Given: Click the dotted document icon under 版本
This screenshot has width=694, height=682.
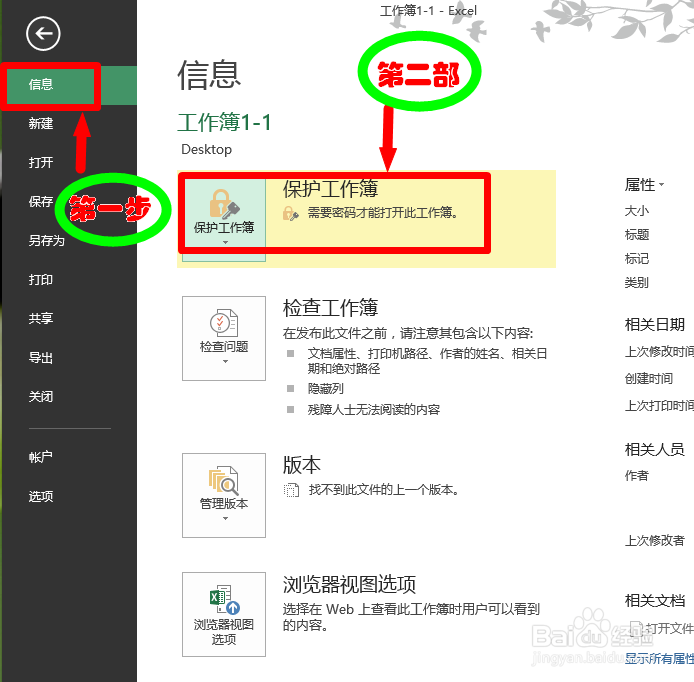Looking at the screenshot, I should (x=291, y=490).
